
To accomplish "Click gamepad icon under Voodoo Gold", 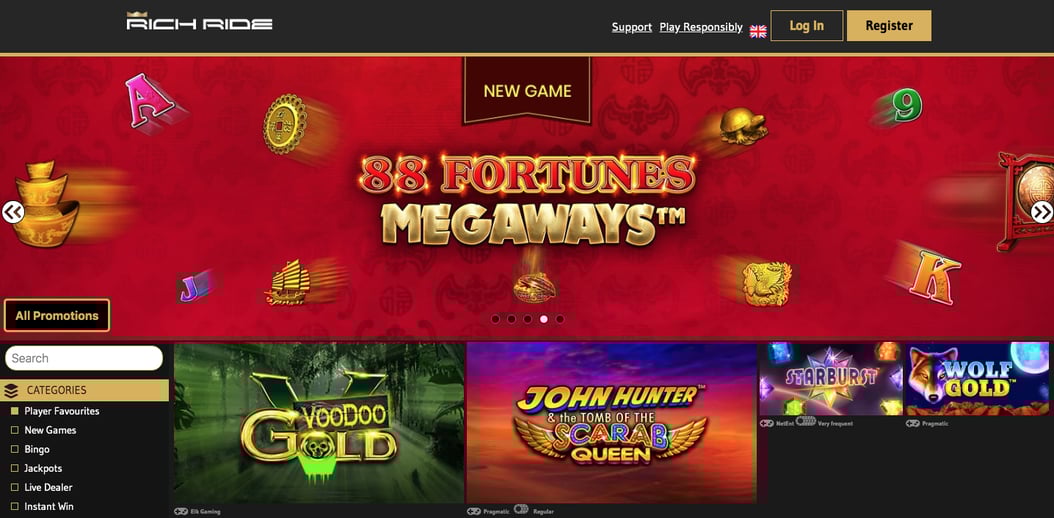I will (x=180, y=511).
